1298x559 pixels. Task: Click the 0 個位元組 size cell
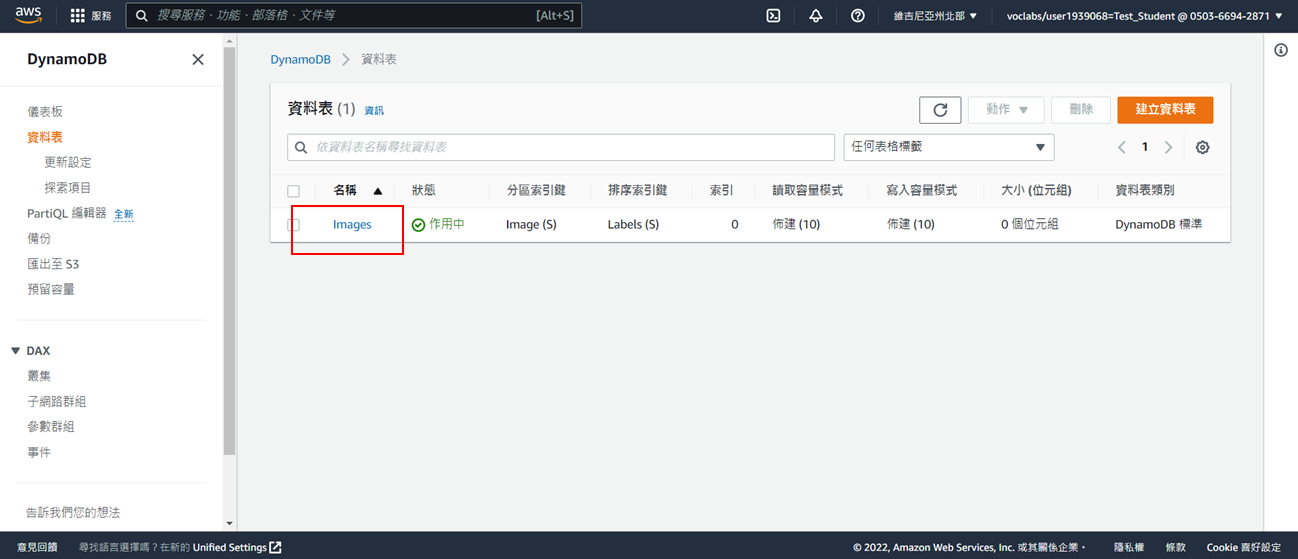pyautogui.click(x=1032, y=225)
